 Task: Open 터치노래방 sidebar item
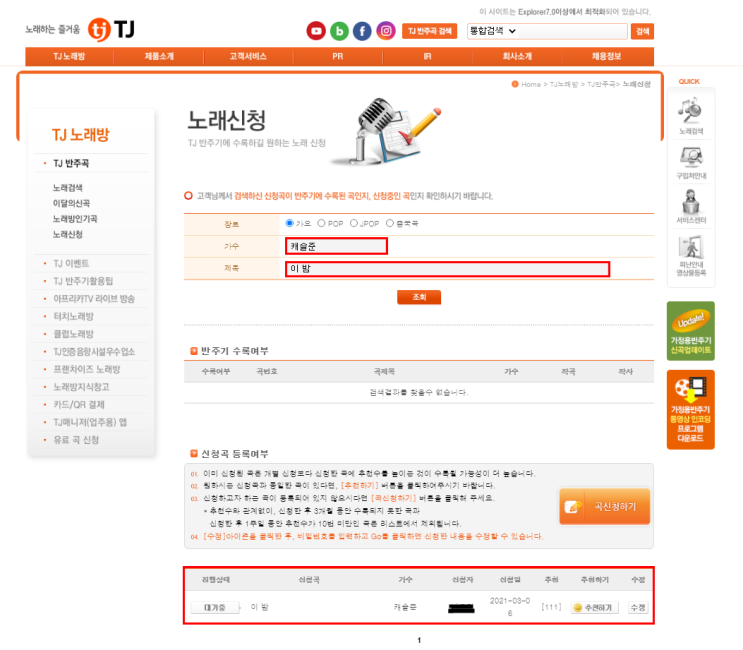pos(73,316)
